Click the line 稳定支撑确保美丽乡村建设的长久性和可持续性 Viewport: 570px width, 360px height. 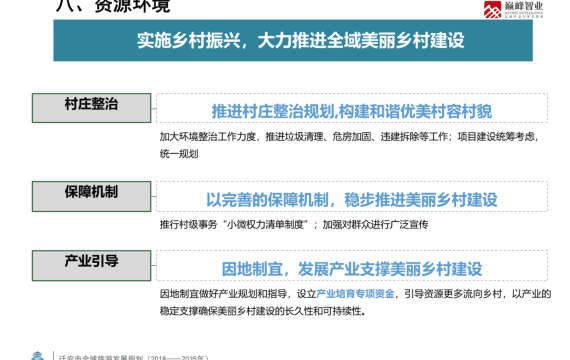pyautogui.click(x=263, y=311)
